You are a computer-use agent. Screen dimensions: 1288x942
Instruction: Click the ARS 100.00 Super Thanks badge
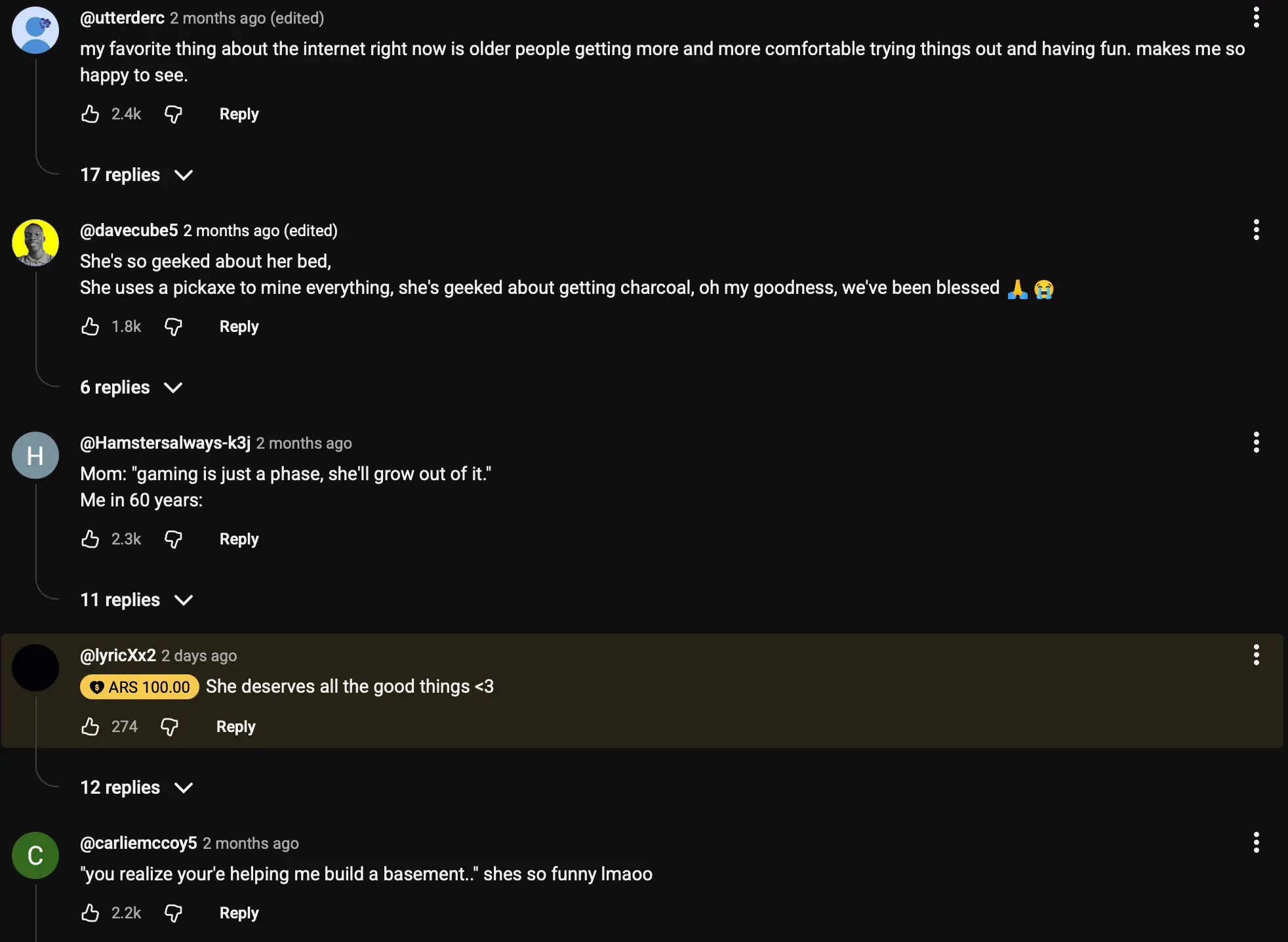click(x=138, y=687)
